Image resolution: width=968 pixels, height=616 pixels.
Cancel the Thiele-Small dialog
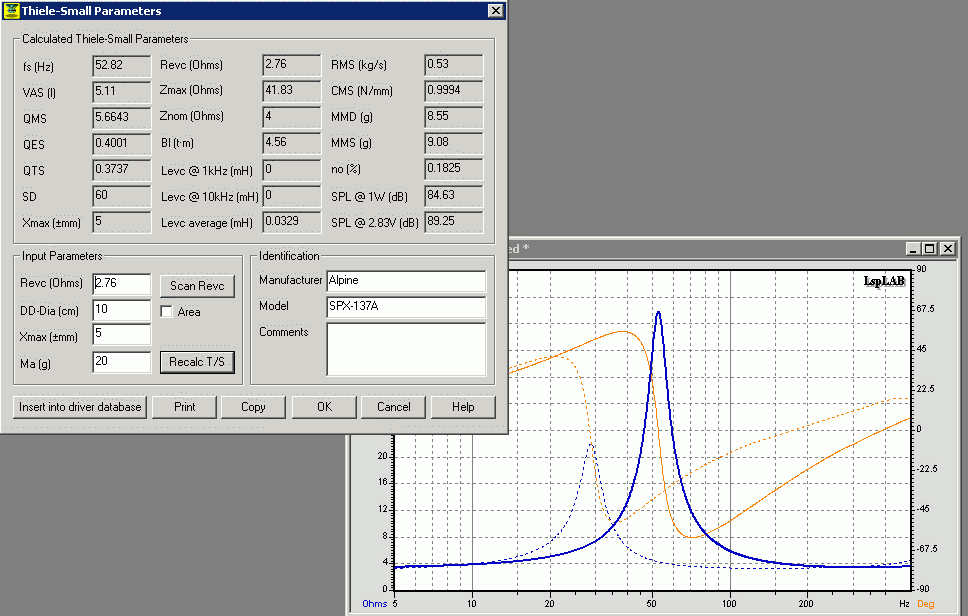(394, 407)
